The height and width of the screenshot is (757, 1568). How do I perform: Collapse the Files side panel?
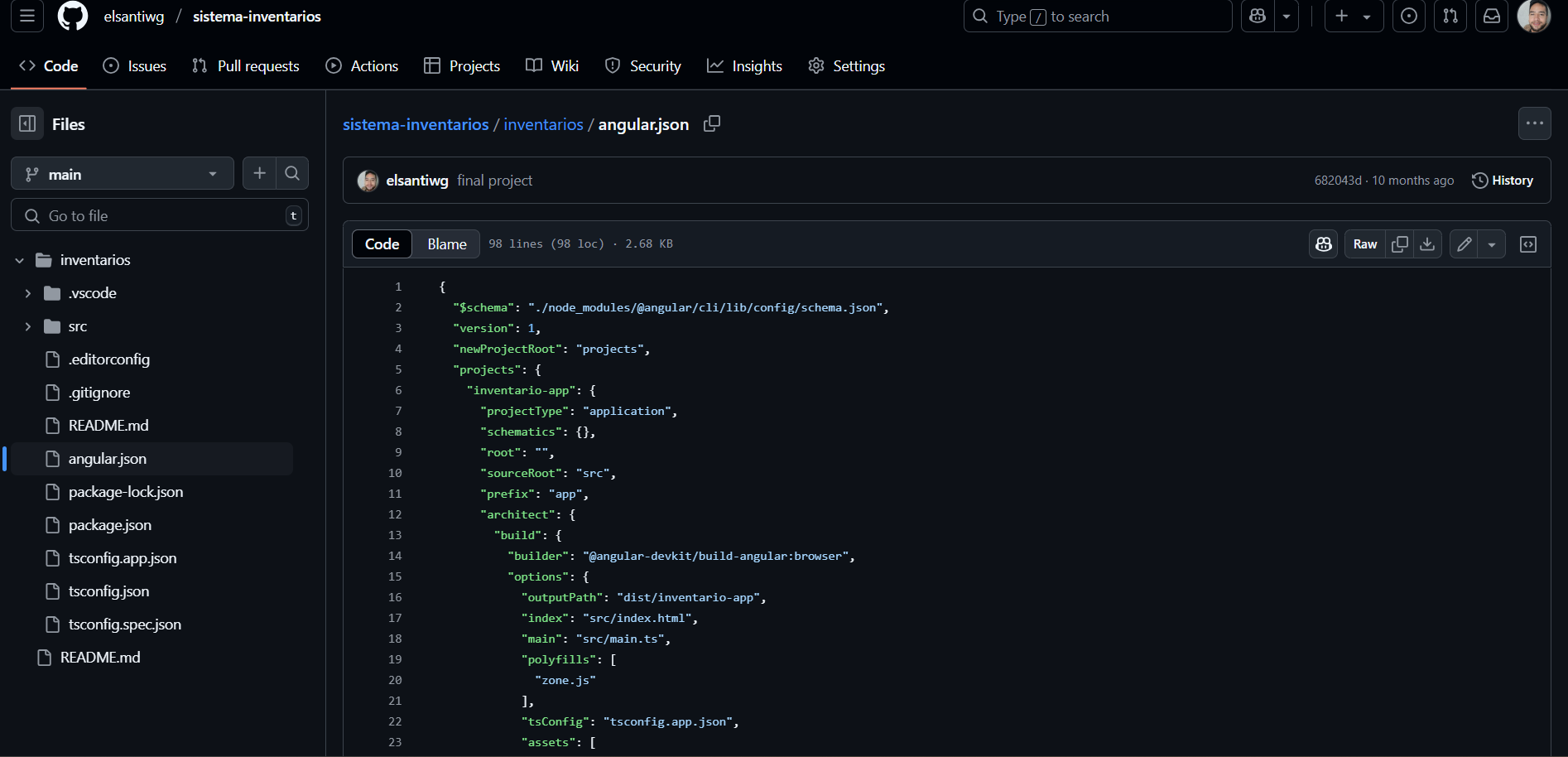click(x=27, y=124)
